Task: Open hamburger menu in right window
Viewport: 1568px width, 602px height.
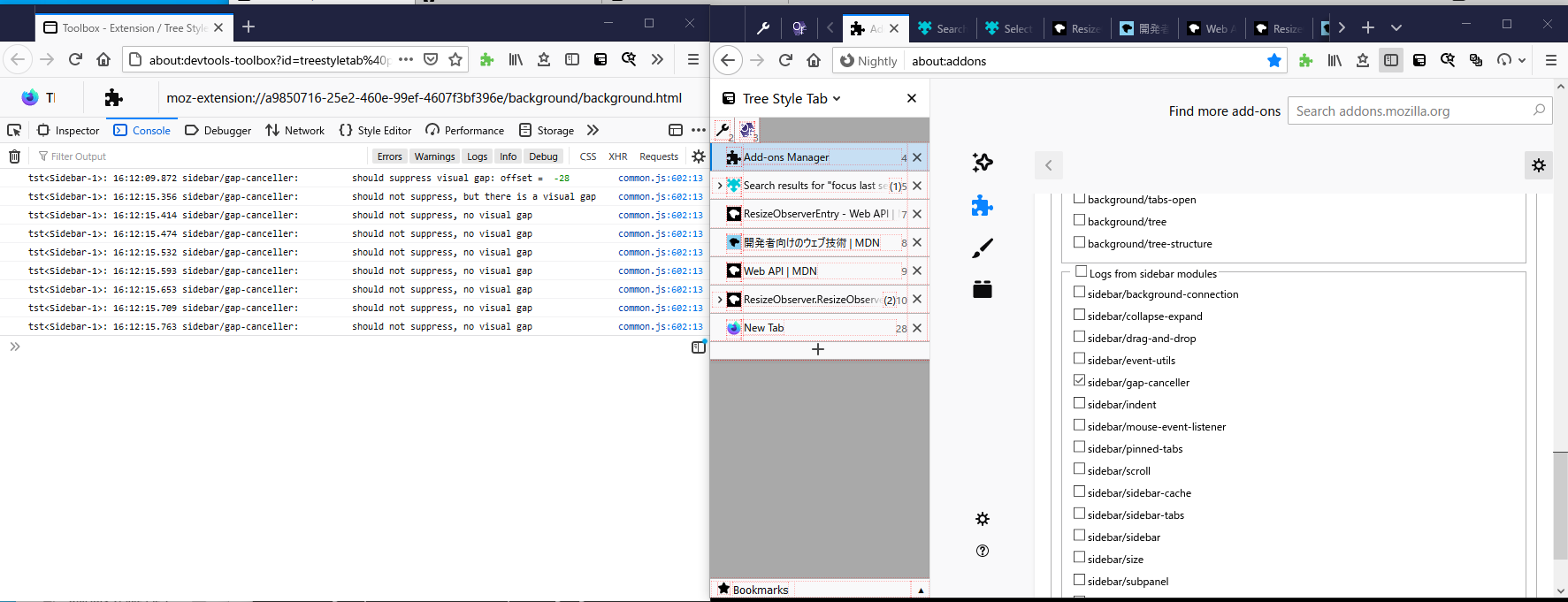Action: [1550, 60]
